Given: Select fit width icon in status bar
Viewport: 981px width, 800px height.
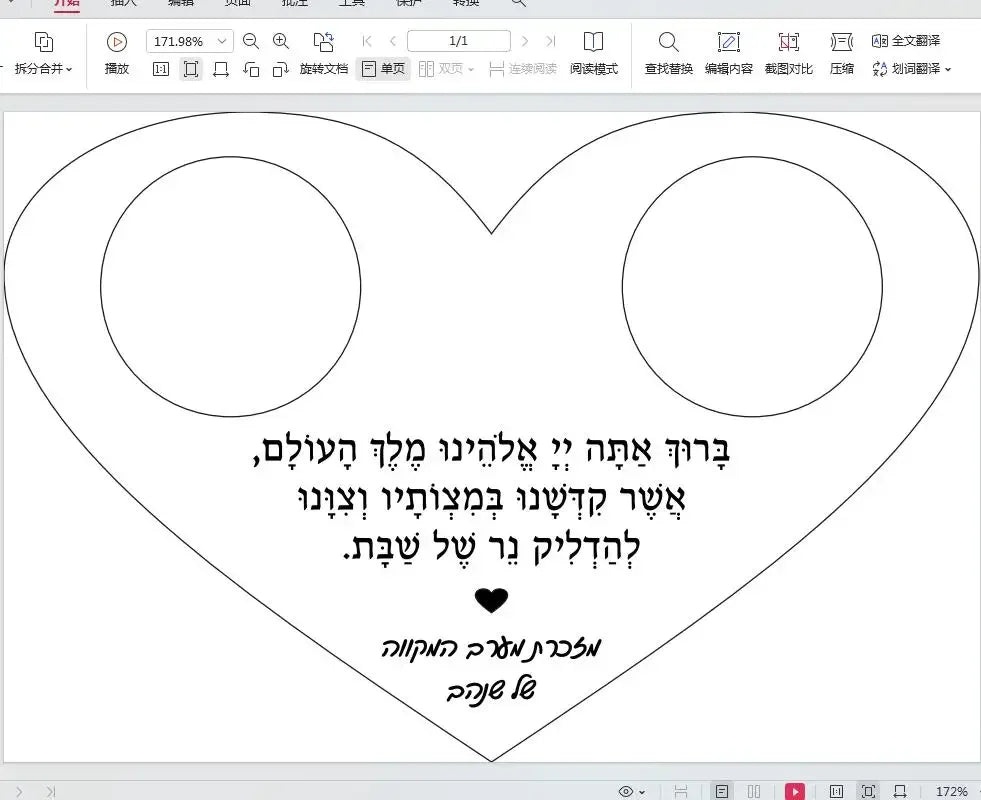Looking at the screenshot, I should click(x=900, y=791).
